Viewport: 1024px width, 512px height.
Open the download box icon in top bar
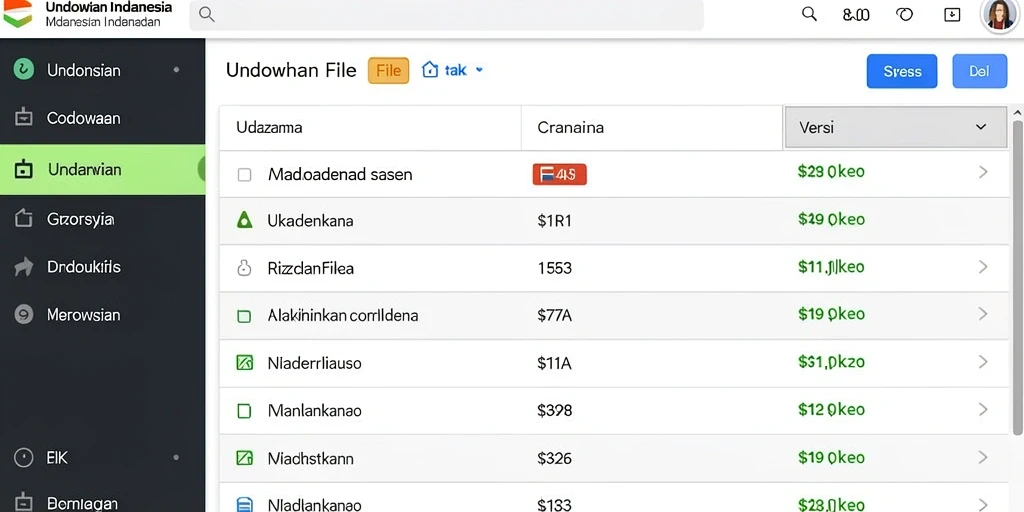(952, 14)
